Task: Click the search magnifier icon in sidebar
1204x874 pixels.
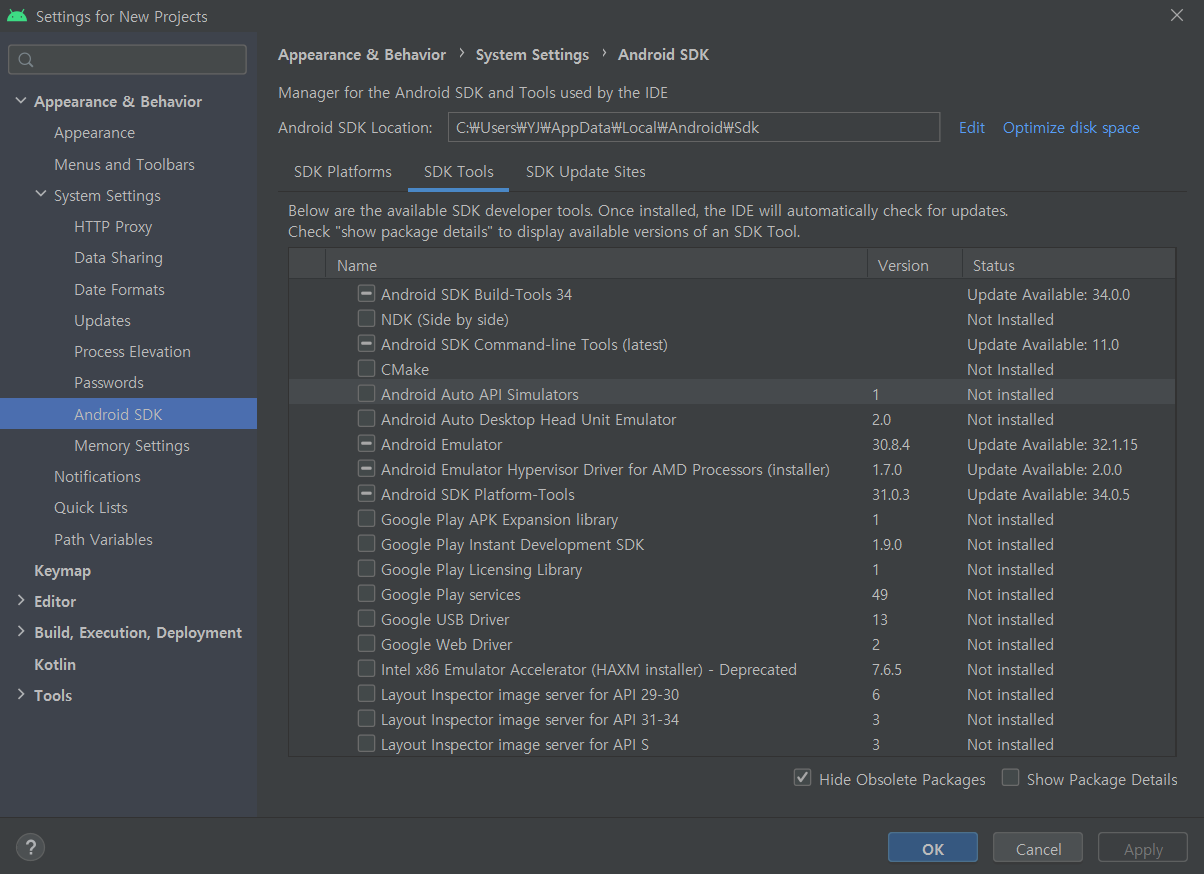Action: [27, 60]
